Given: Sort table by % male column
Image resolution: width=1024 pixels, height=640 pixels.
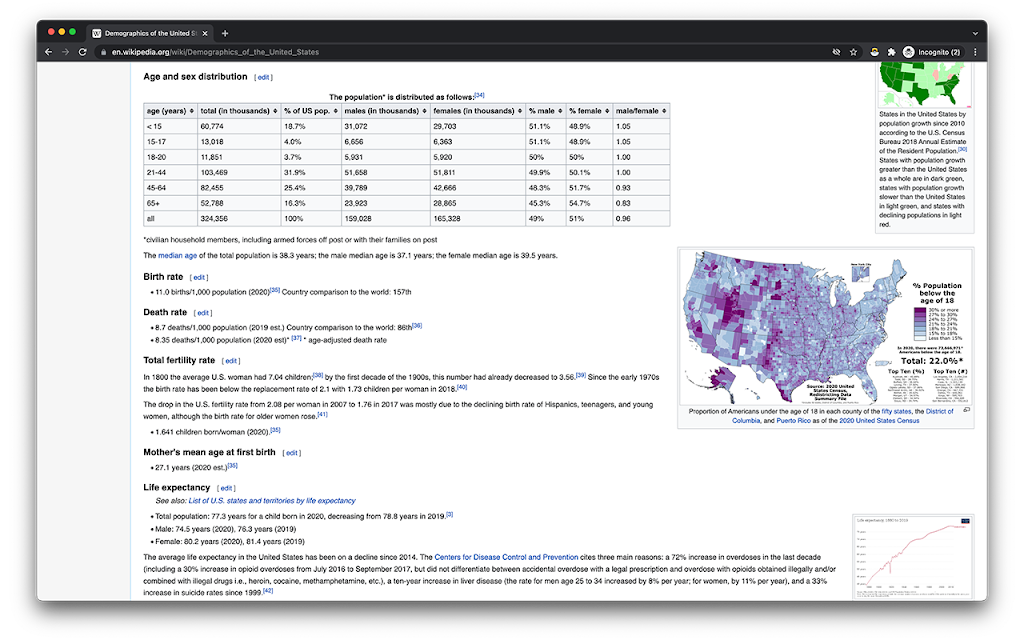Looking at the screenshot, I should pos(546,111).
